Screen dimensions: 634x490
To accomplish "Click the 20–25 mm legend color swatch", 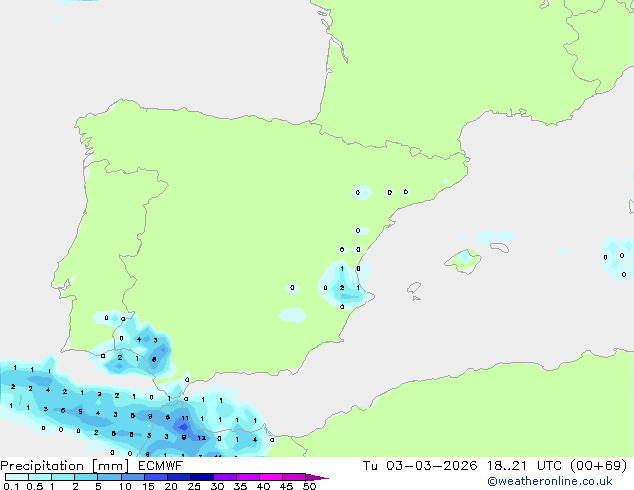I will [x=178, y=477].
